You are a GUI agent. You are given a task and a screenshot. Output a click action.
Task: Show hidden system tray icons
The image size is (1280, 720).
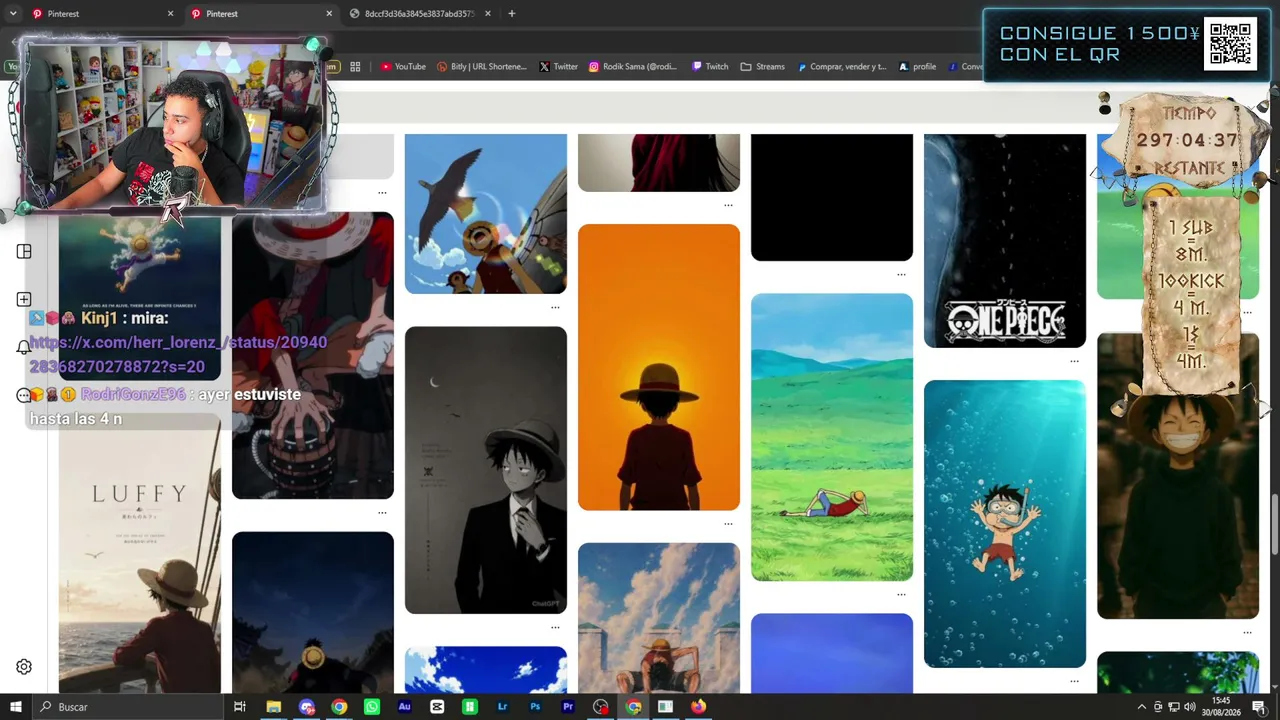(1141, 707)
